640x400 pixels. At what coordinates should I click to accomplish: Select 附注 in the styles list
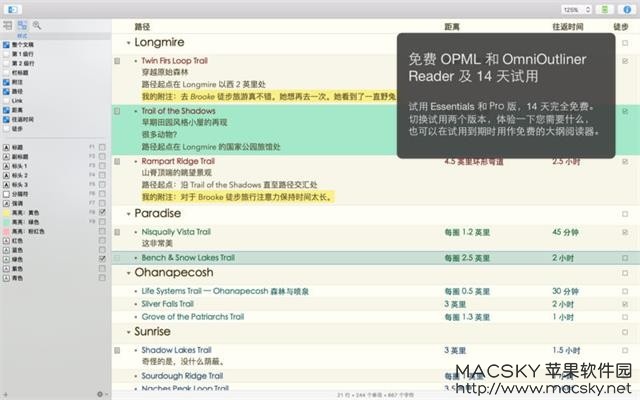[17, 82]
